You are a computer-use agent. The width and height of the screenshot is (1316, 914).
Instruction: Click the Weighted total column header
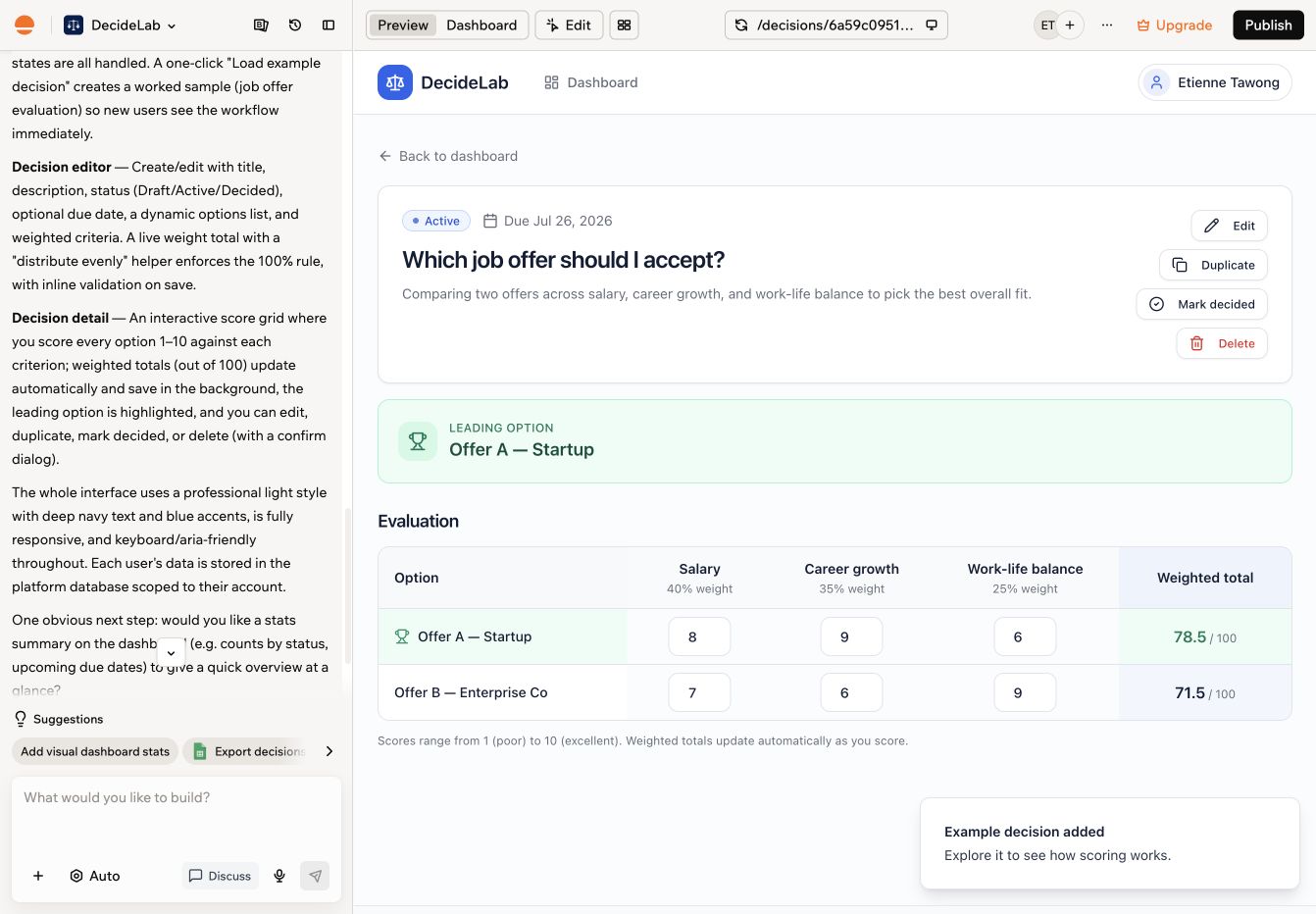coord(1205,578)
